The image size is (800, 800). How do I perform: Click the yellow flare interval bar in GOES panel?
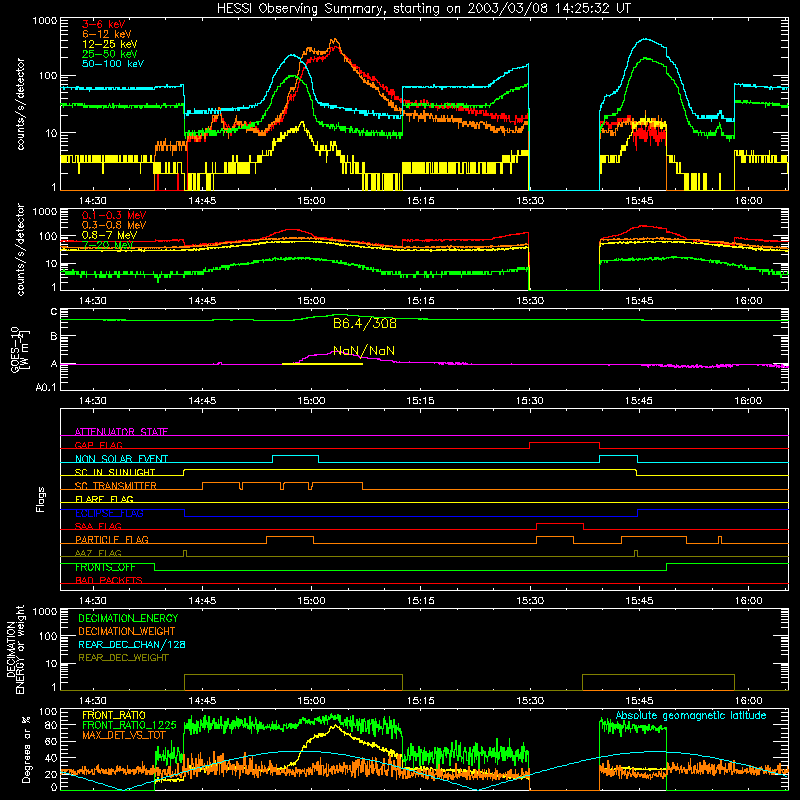click(x=322, y=364)
